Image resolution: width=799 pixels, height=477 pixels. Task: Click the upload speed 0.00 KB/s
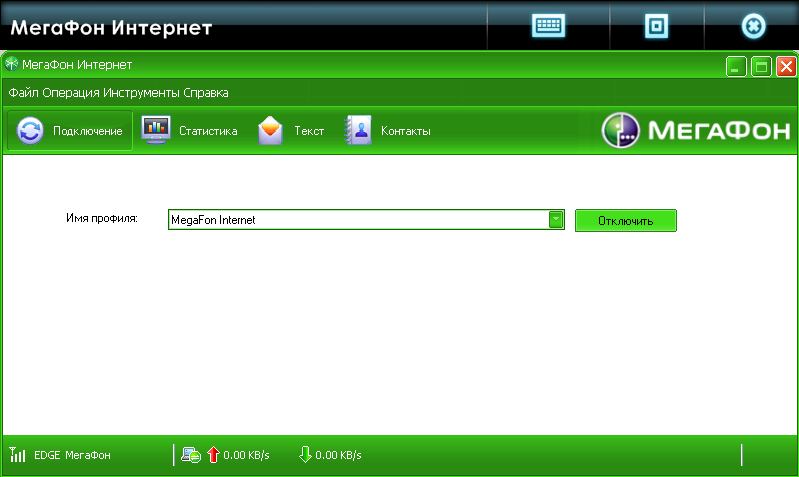246,455
